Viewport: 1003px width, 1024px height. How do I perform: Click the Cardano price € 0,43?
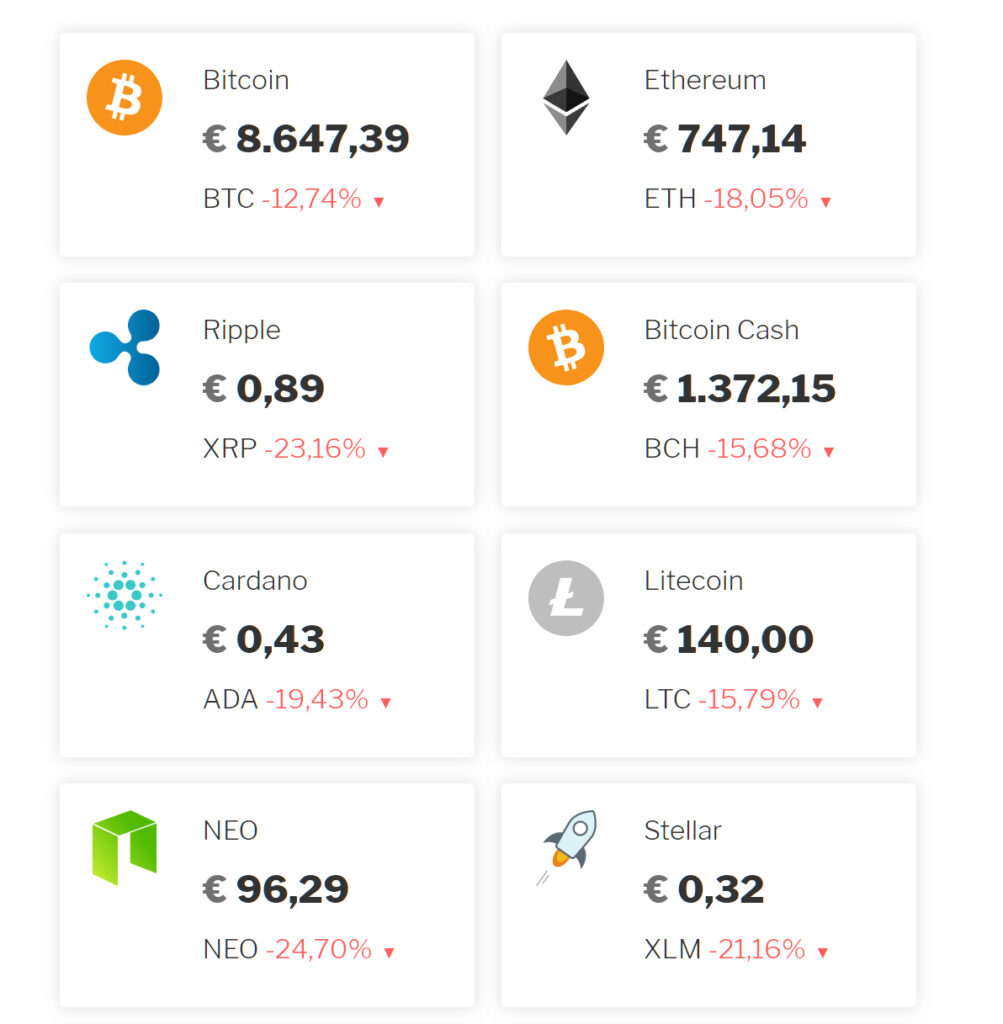264,639
